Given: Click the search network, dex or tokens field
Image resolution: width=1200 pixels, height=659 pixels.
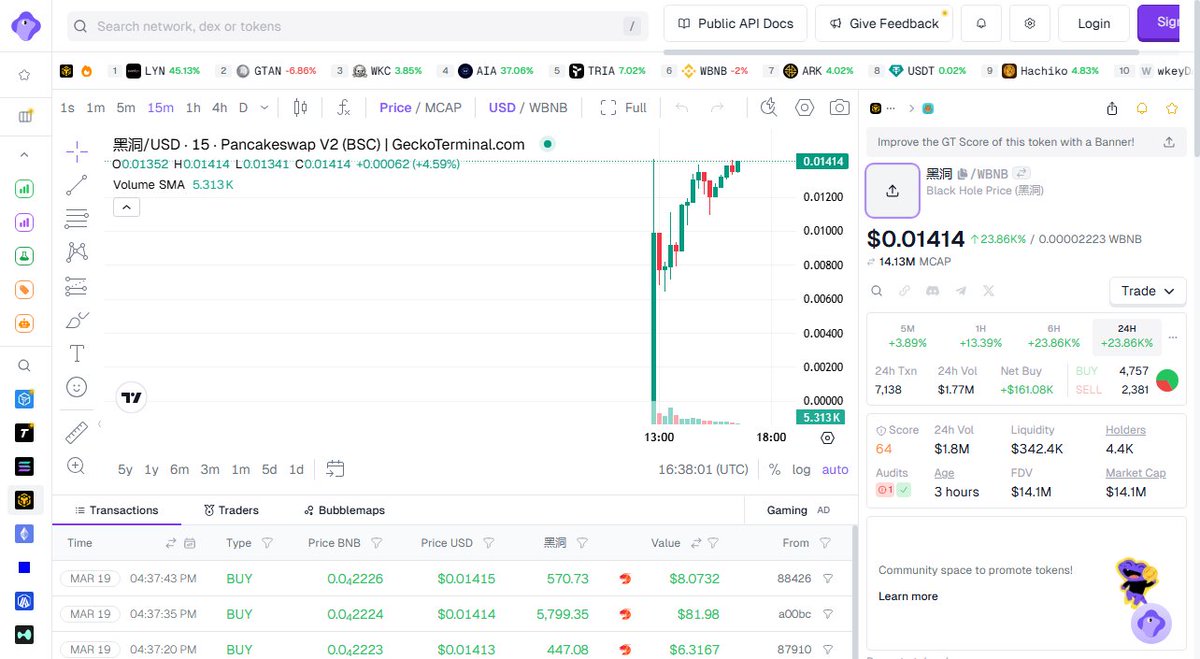Looking at the screenshot, I should 356,26.
